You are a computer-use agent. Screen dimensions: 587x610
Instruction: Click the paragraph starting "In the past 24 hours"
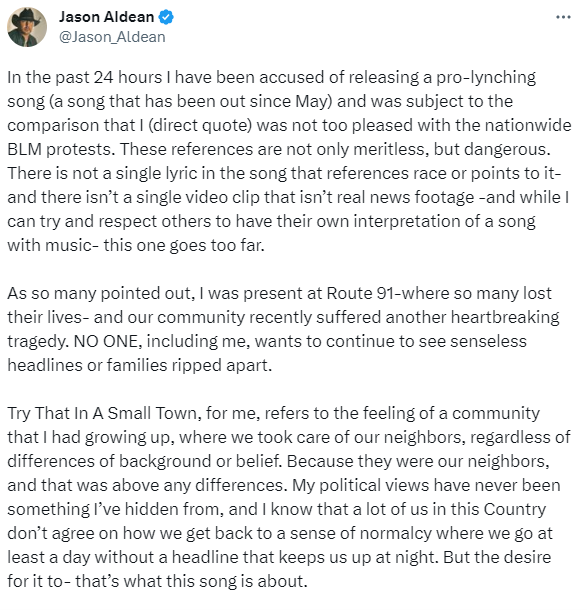(x=289, y=161)
